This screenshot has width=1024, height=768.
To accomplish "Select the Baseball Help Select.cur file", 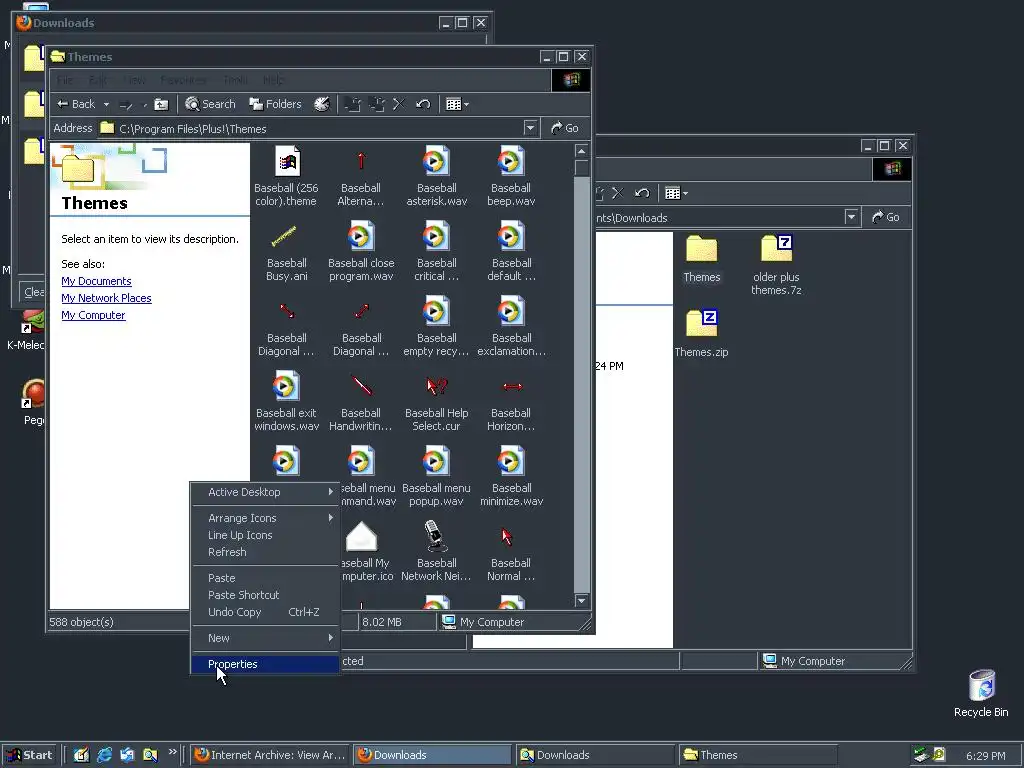I will (436, 402).
